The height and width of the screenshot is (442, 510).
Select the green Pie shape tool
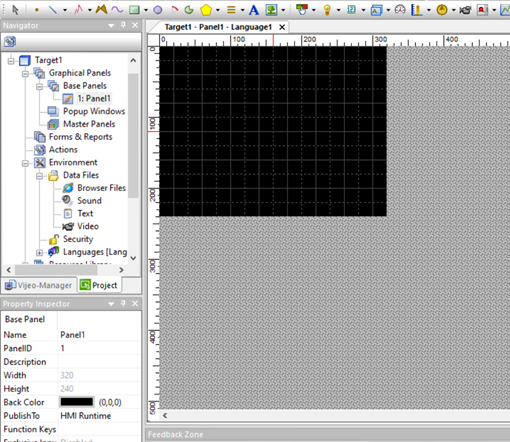click(189, 10)
